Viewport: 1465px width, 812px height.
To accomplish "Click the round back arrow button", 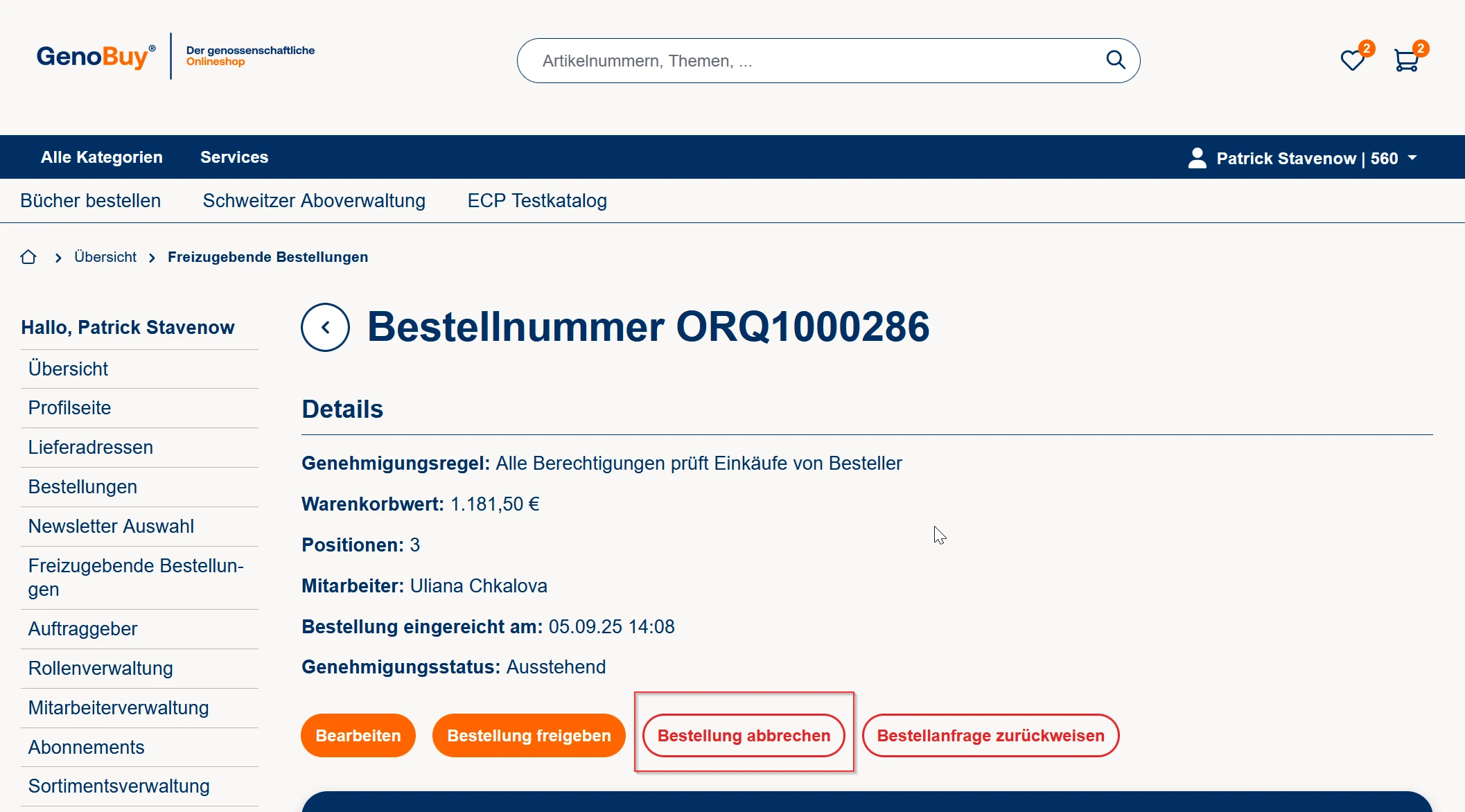I will pos(325,327).
